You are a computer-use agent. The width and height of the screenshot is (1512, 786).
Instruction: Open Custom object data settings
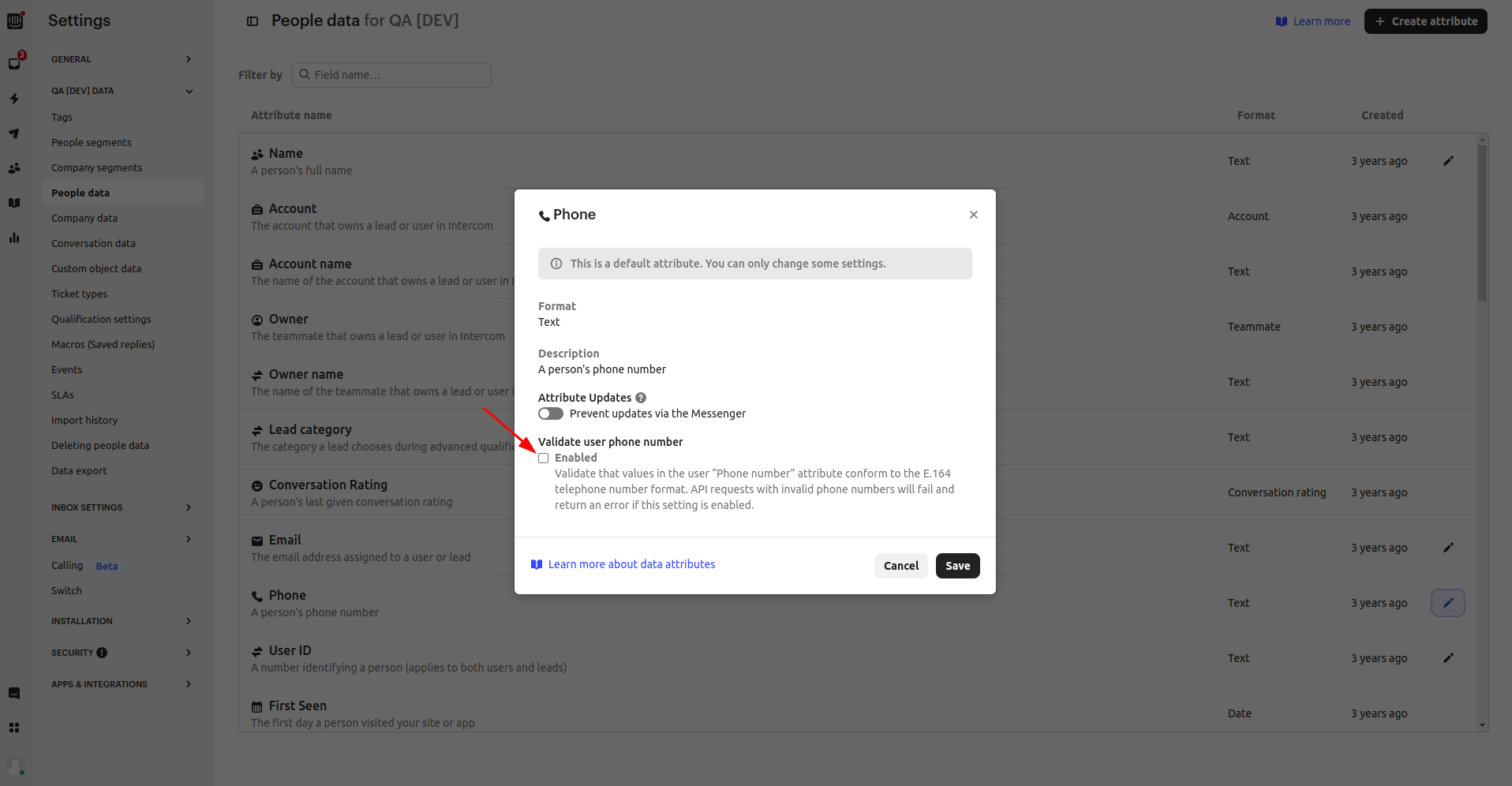[x=96, y=268]
